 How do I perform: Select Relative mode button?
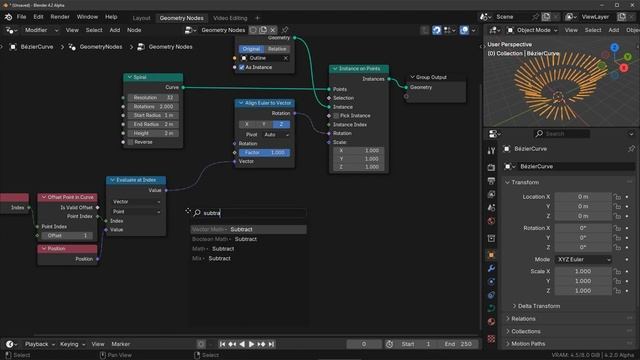click(x=277, y=49)
